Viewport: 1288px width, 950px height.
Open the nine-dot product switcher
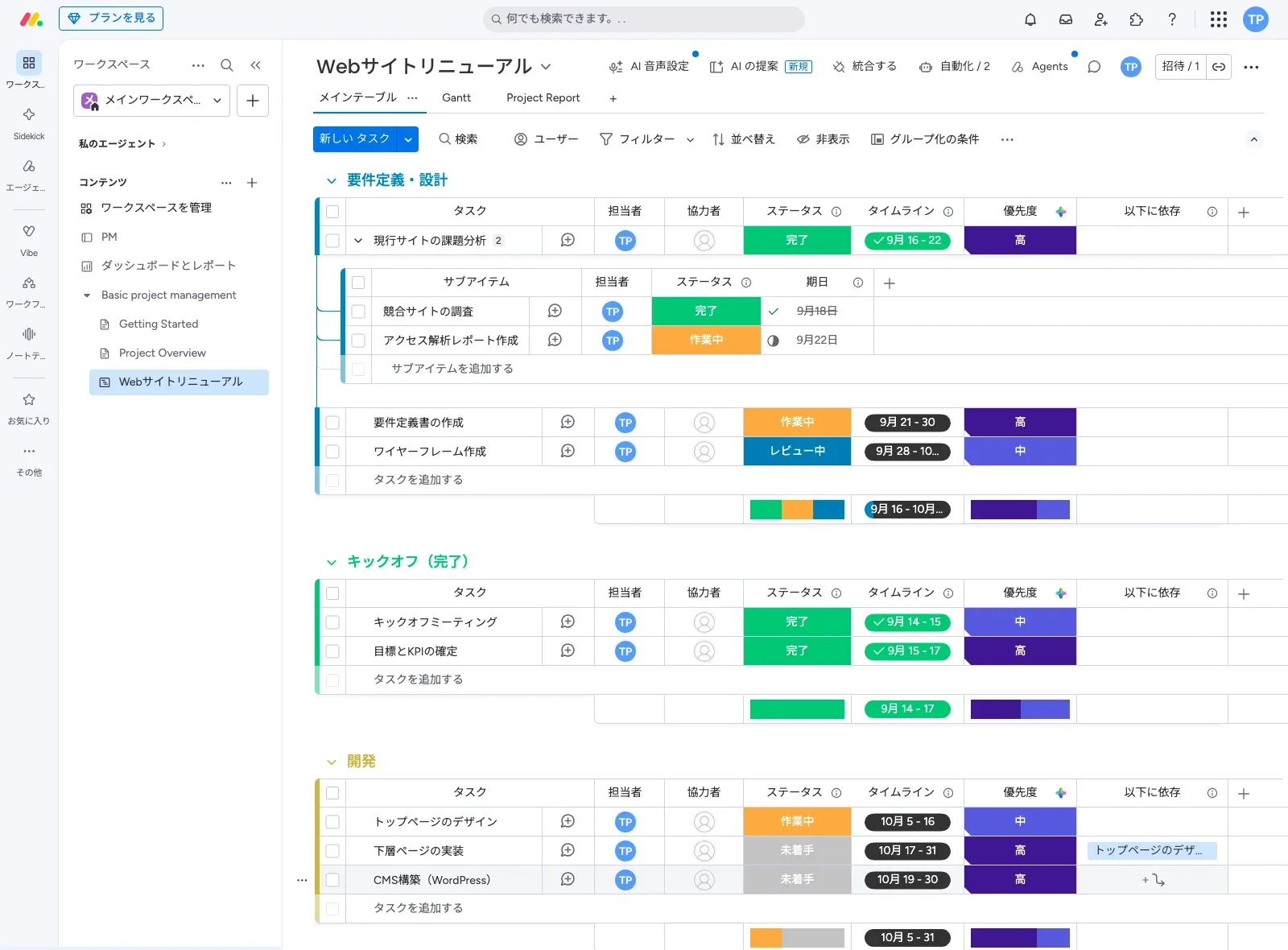pos(1219,19)
